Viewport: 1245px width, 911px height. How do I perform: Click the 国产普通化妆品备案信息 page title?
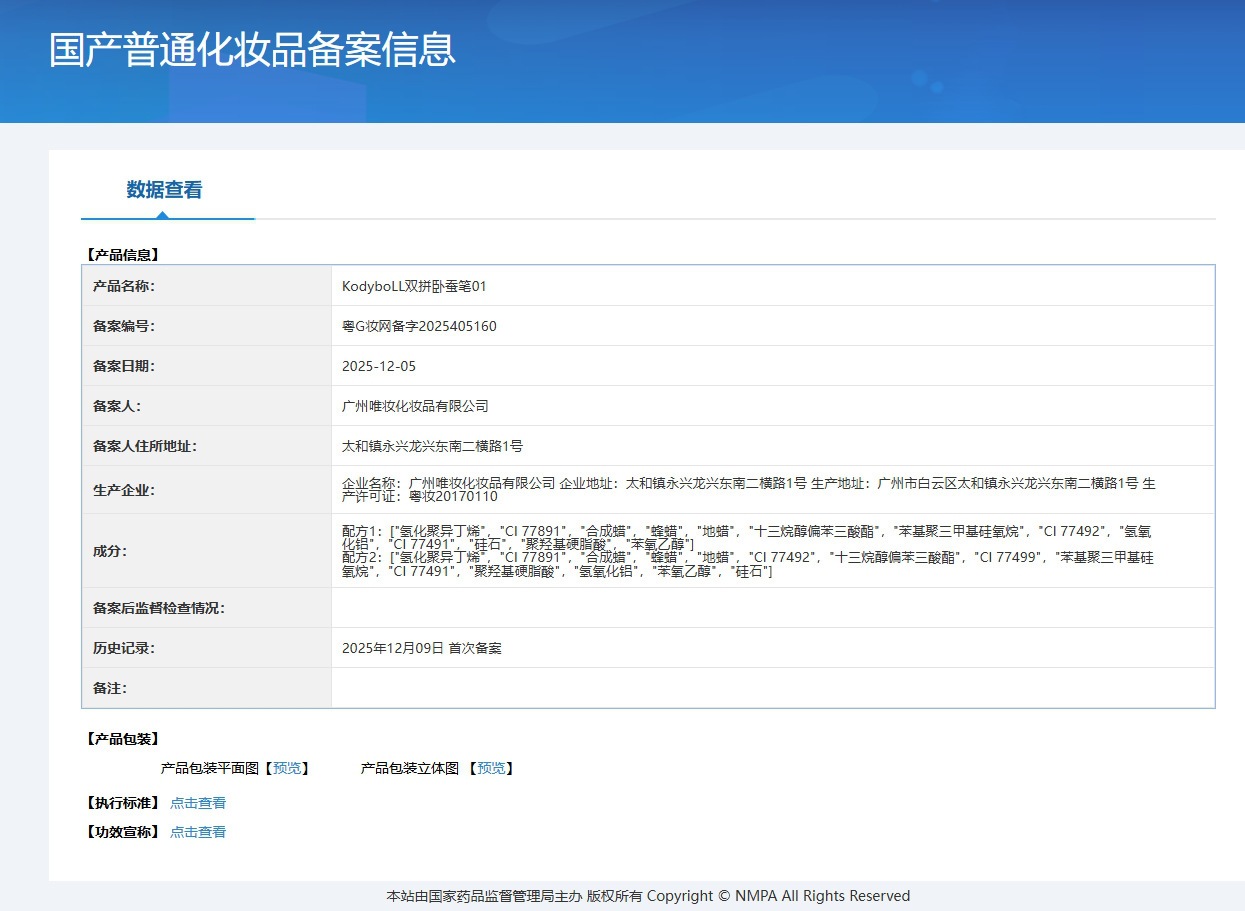[253, 50]
